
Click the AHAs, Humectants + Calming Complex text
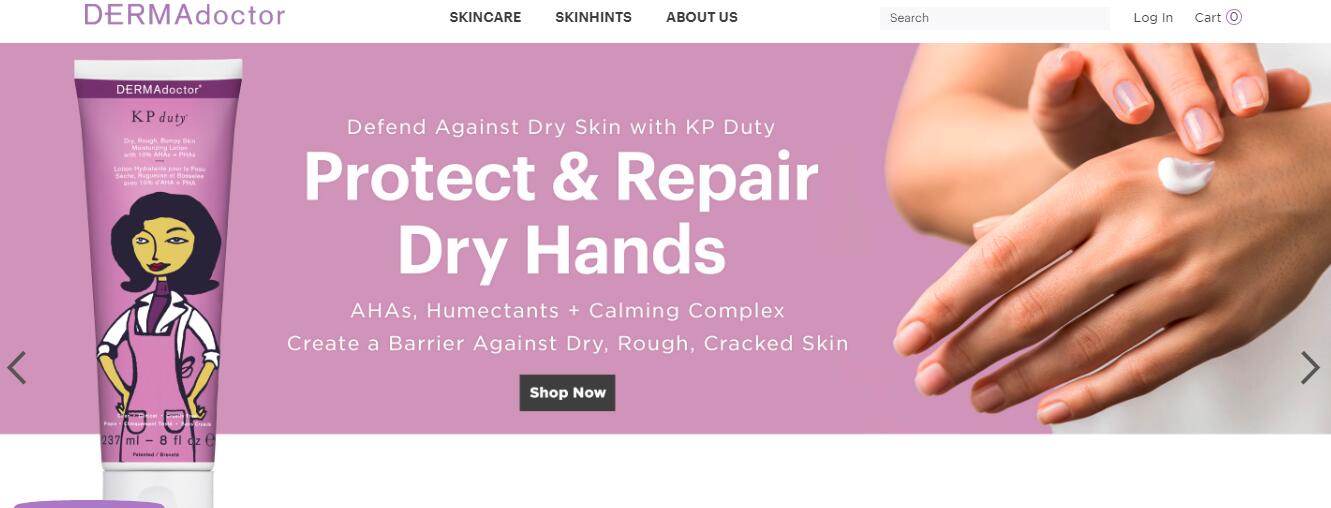[x=567, y=310]
